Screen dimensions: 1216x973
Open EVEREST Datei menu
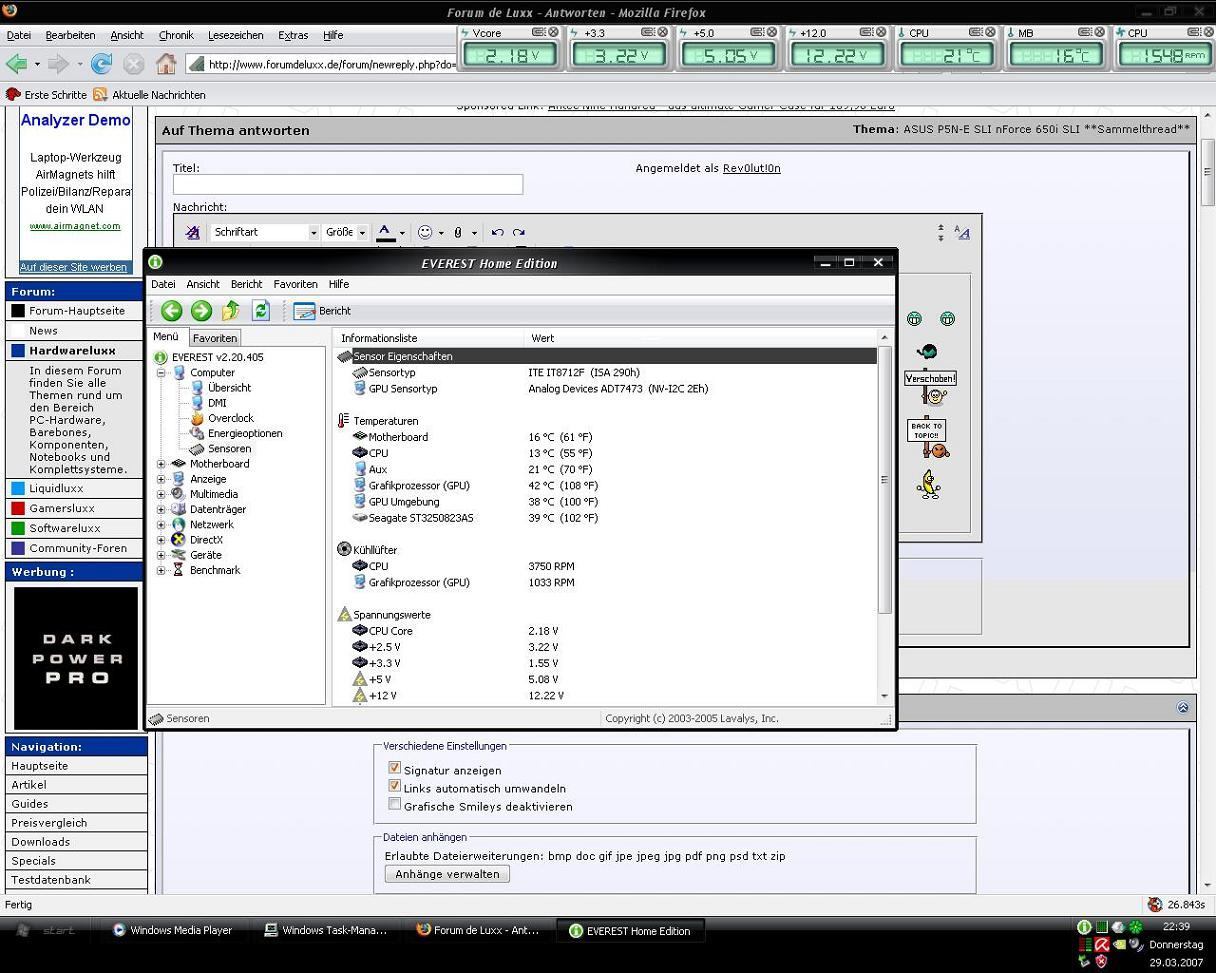(163, 284)
